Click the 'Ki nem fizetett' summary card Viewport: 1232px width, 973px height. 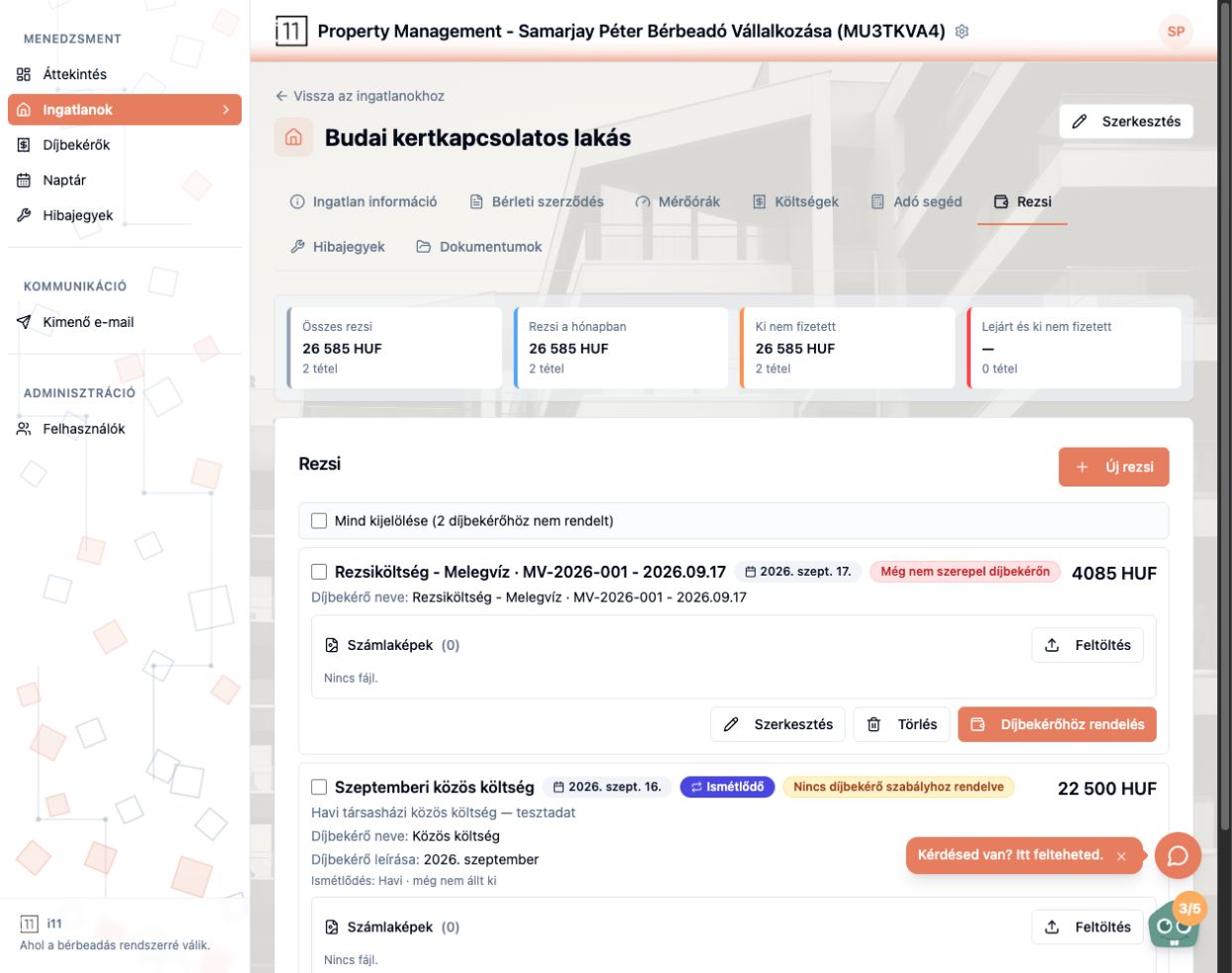click(x=847, y=348)
